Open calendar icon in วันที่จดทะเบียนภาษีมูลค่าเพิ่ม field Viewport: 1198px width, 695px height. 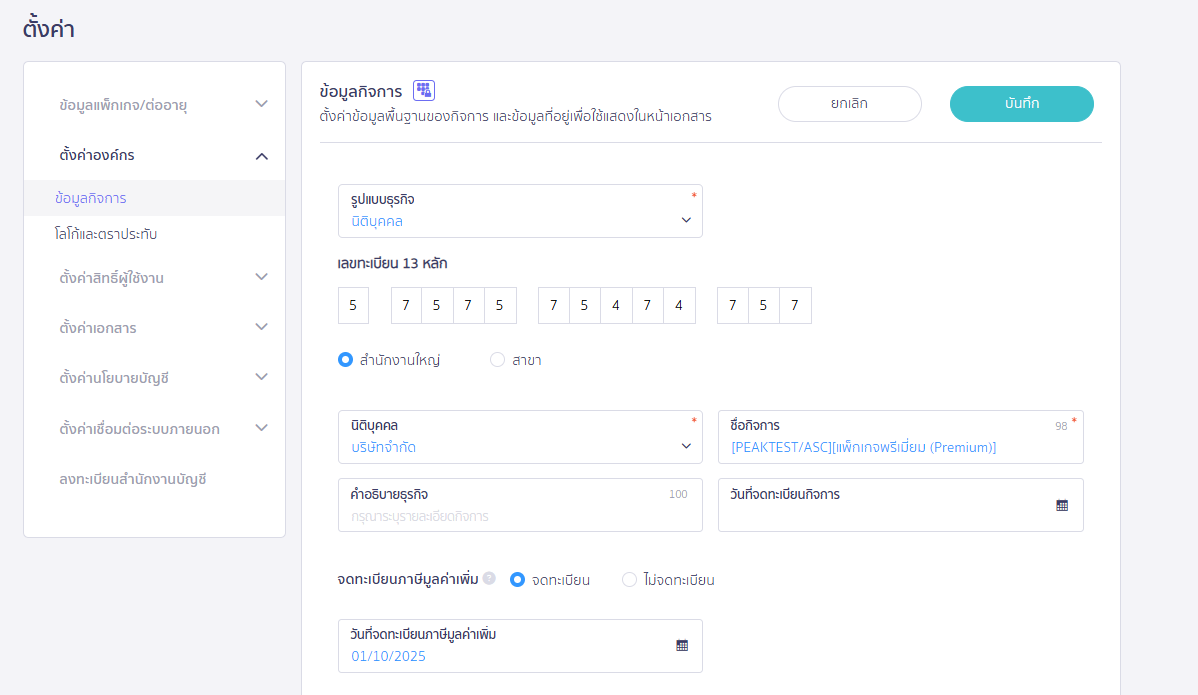(x=682, y=646)
